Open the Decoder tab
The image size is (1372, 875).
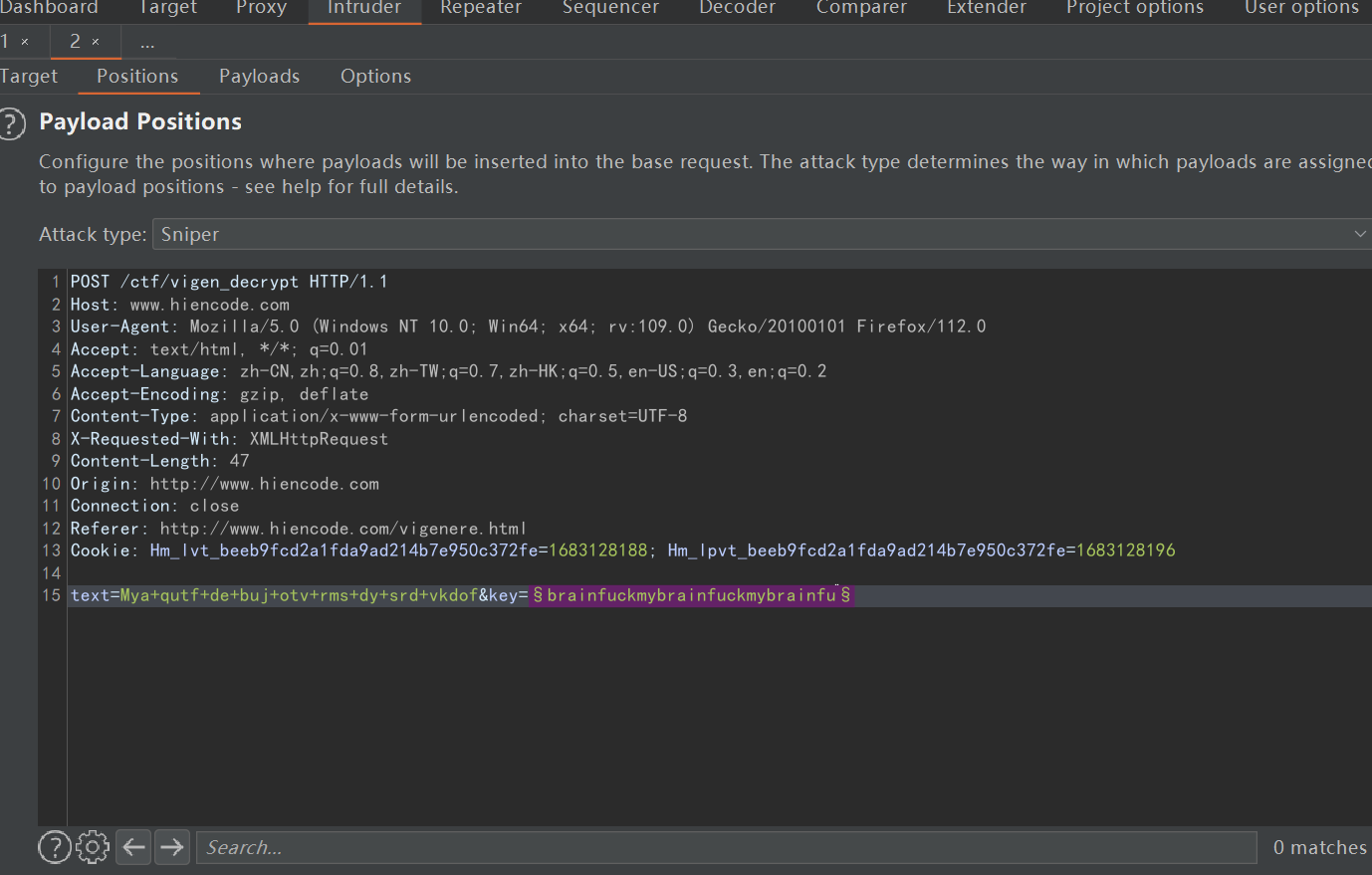[737, 8]
